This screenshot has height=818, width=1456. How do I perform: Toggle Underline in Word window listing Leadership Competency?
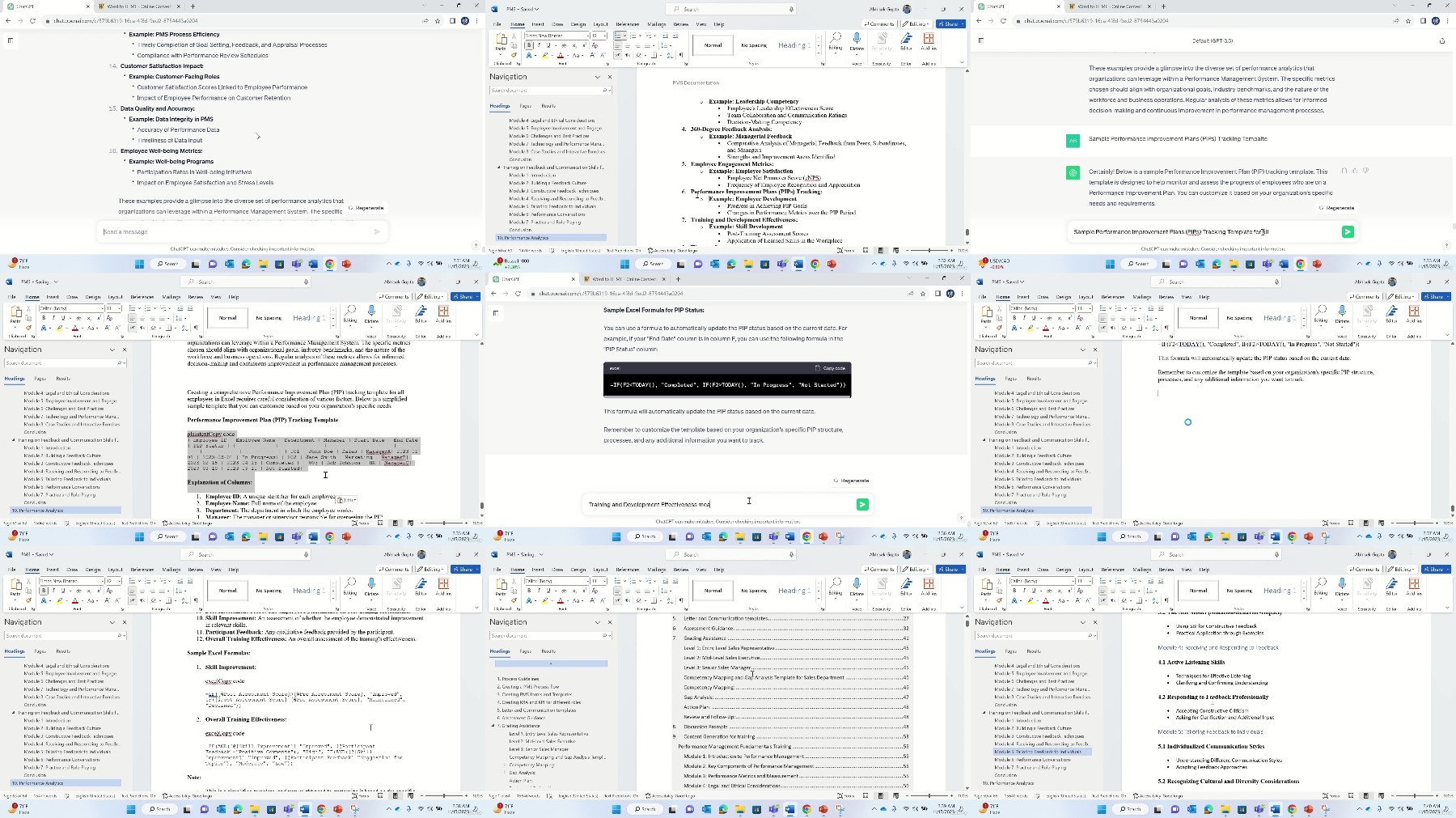coord(548,45)
